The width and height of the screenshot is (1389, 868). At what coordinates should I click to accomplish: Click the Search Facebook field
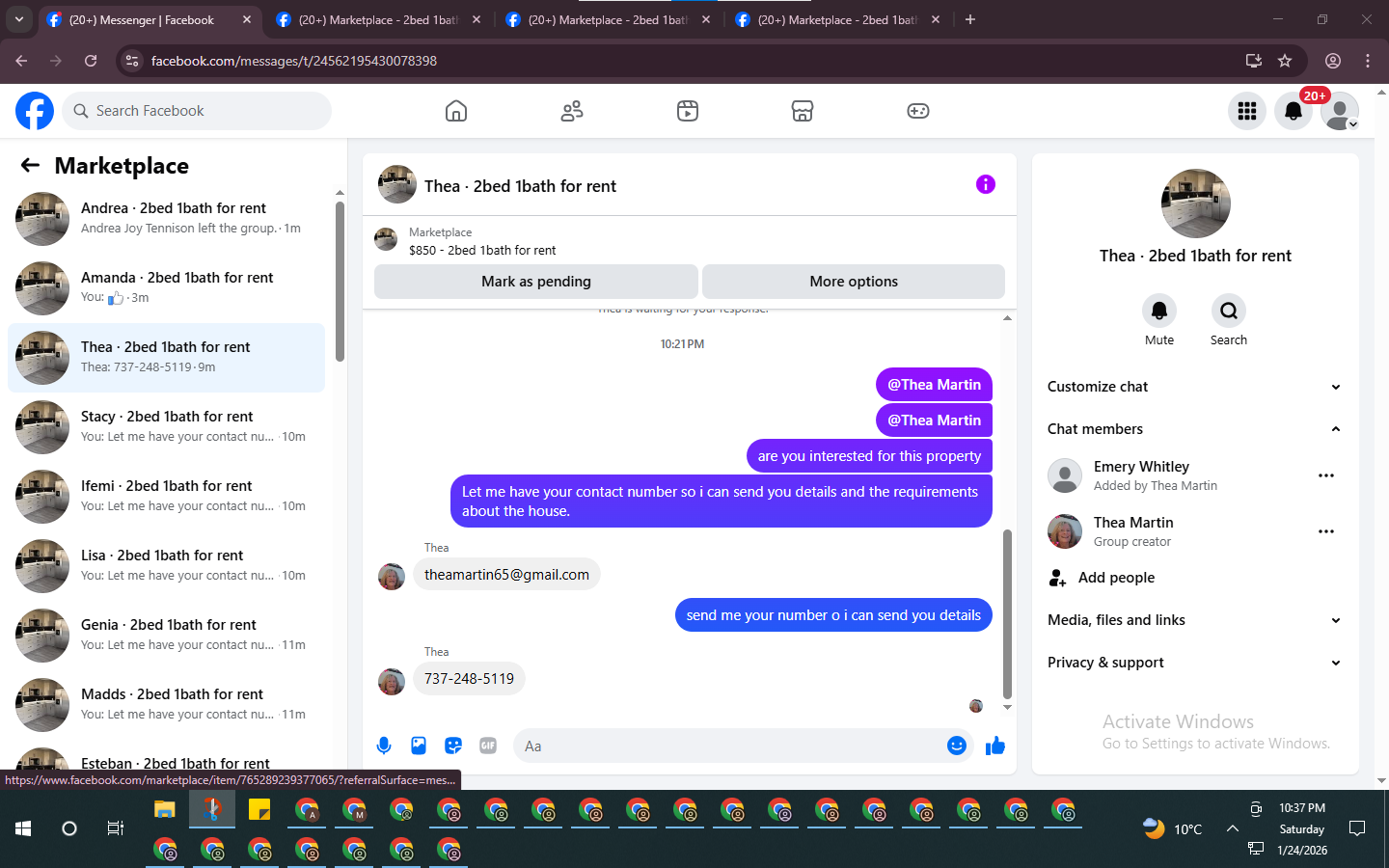tap(197, 111)
